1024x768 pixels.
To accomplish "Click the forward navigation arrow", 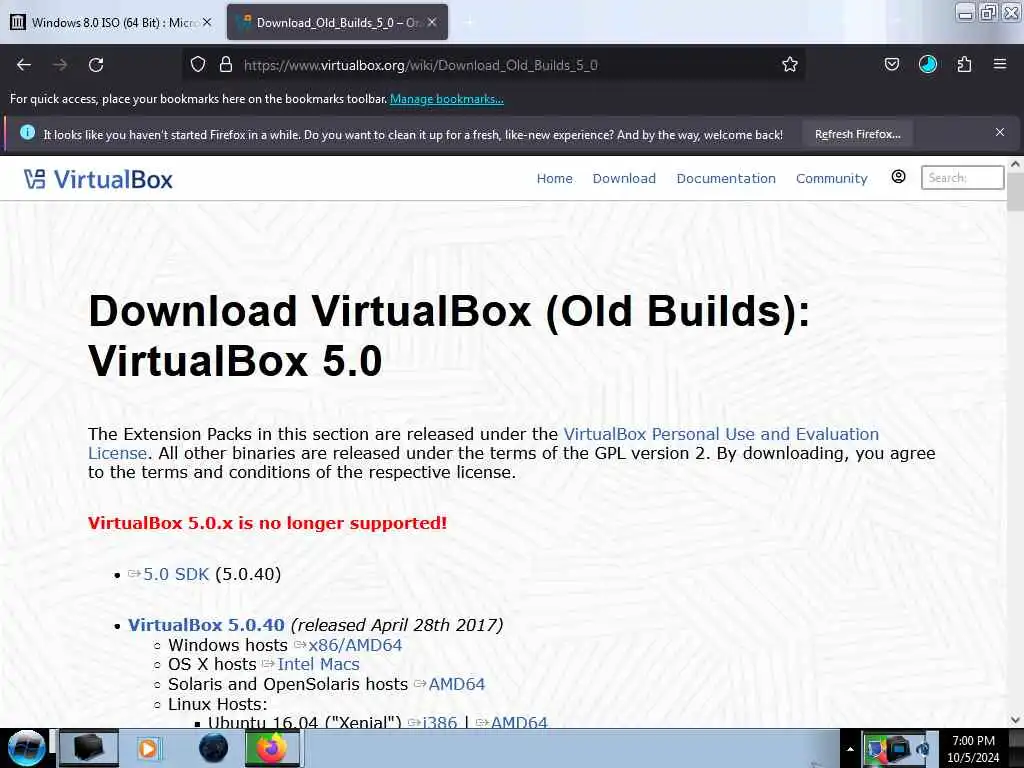I will pos(60,65).
